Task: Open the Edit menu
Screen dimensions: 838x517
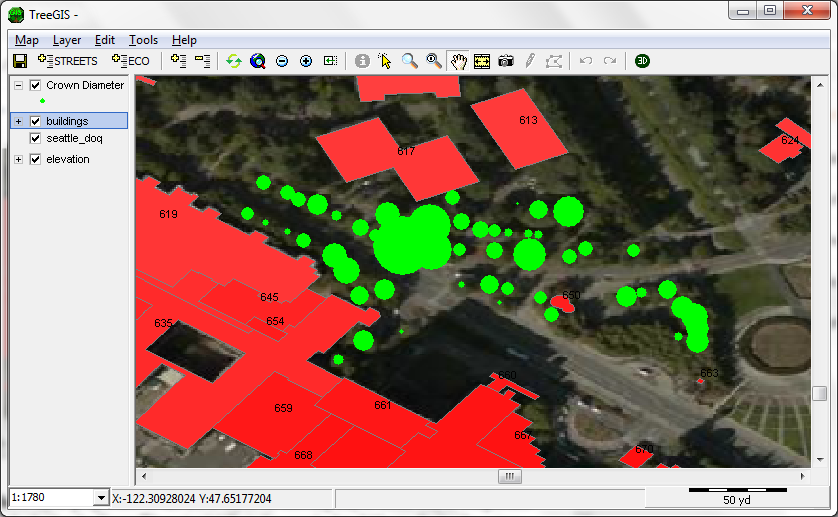Action: [x=105, y=40]
